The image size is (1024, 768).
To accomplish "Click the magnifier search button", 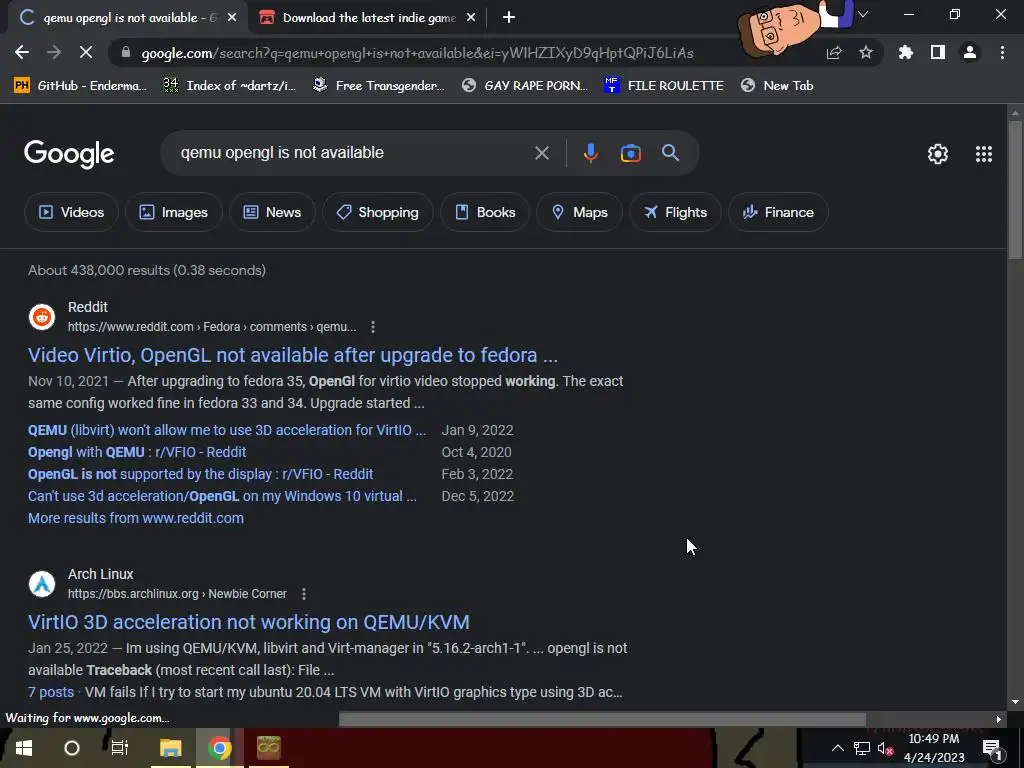I will [670, 153].
